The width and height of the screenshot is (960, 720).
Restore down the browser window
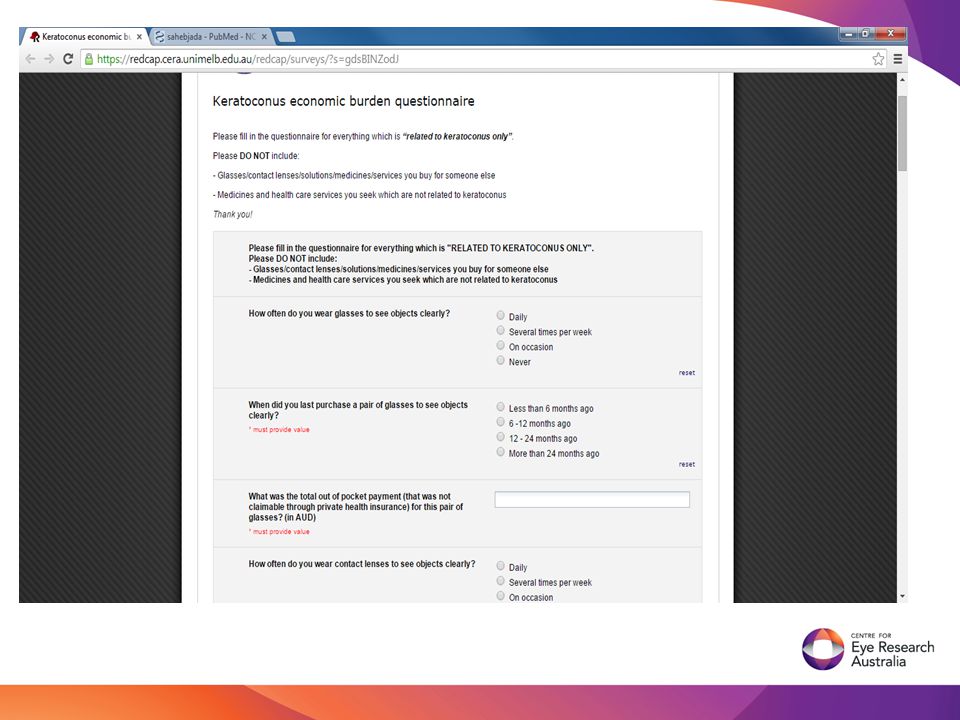(865, 34)
